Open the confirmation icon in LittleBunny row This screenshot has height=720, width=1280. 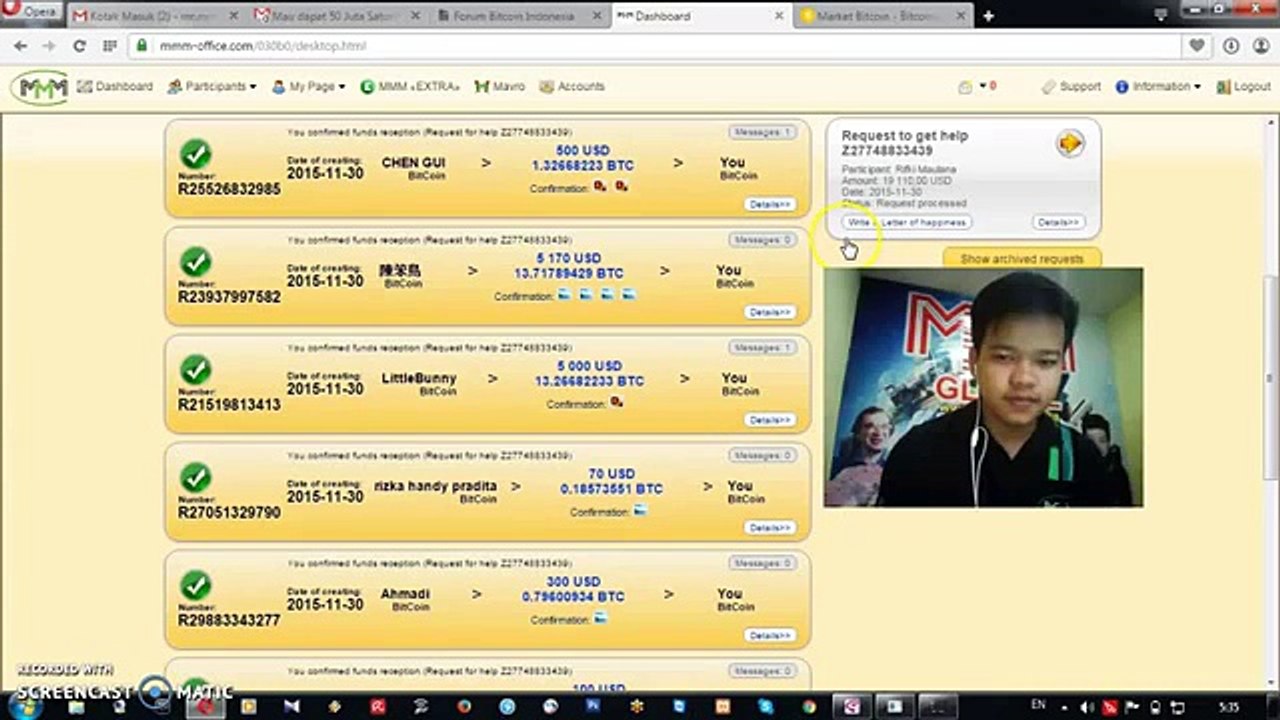pos(617,403)
